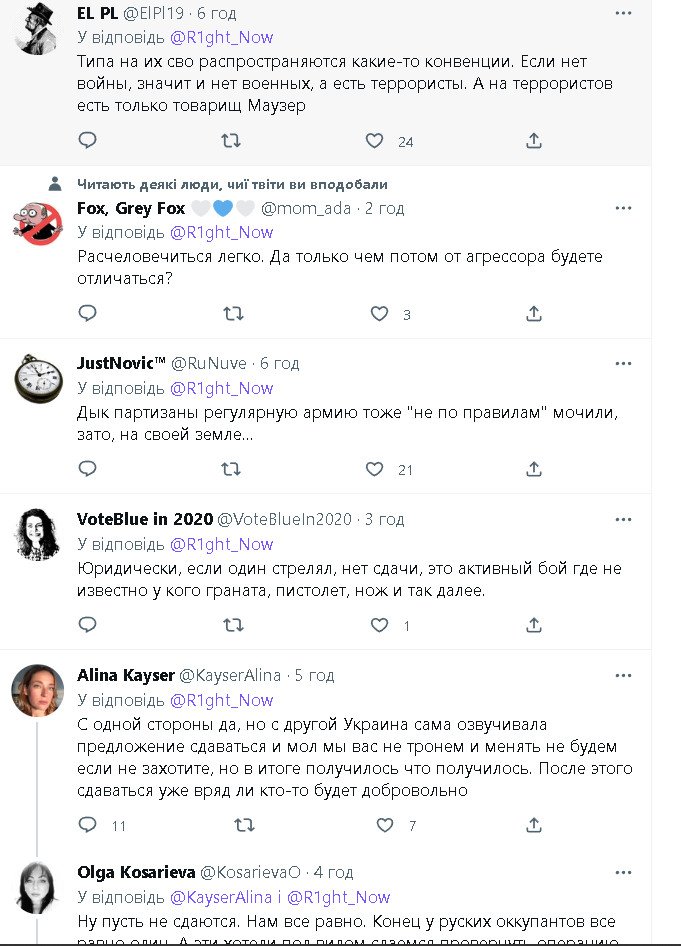Open VoteBlue in 2020's profile name

[145, 519]
